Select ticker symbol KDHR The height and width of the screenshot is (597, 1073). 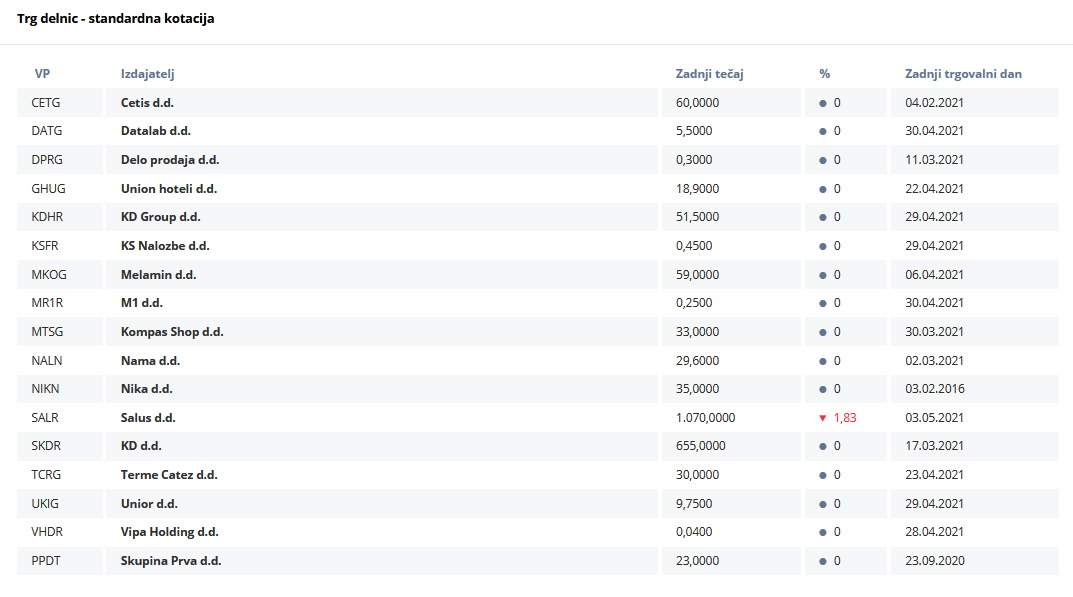47,217
